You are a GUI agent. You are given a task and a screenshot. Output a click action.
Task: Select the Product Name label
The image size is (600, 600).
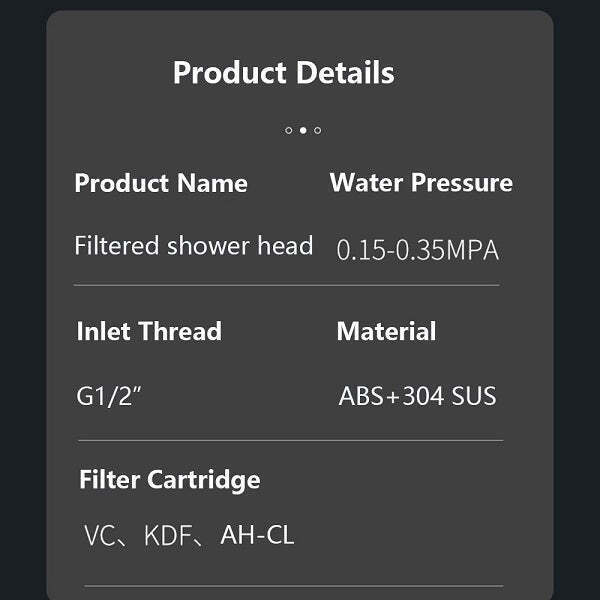161,183
